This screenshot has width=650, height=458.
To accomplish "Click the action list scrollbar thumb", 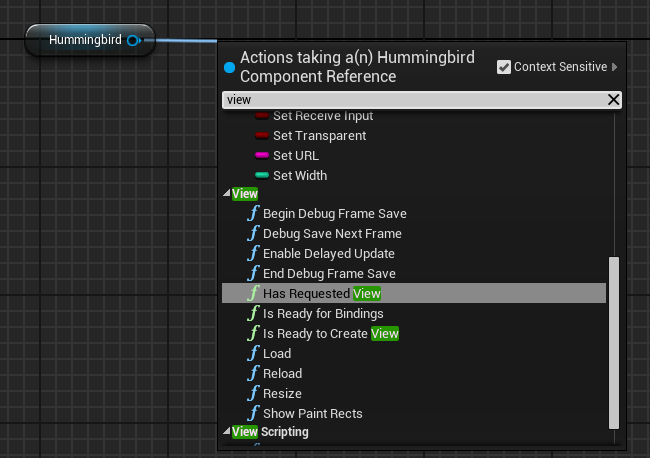I will pos(614,343).
